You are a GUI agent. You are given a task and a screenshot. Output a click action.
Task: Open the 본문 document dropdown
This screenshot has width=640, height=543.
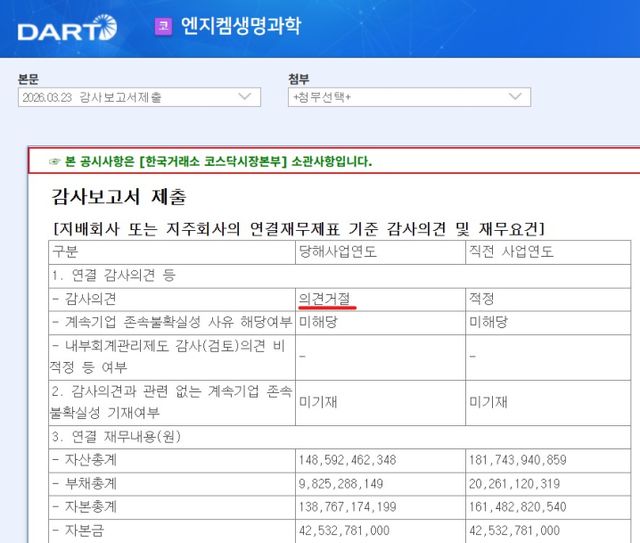(x=139, y=97)
